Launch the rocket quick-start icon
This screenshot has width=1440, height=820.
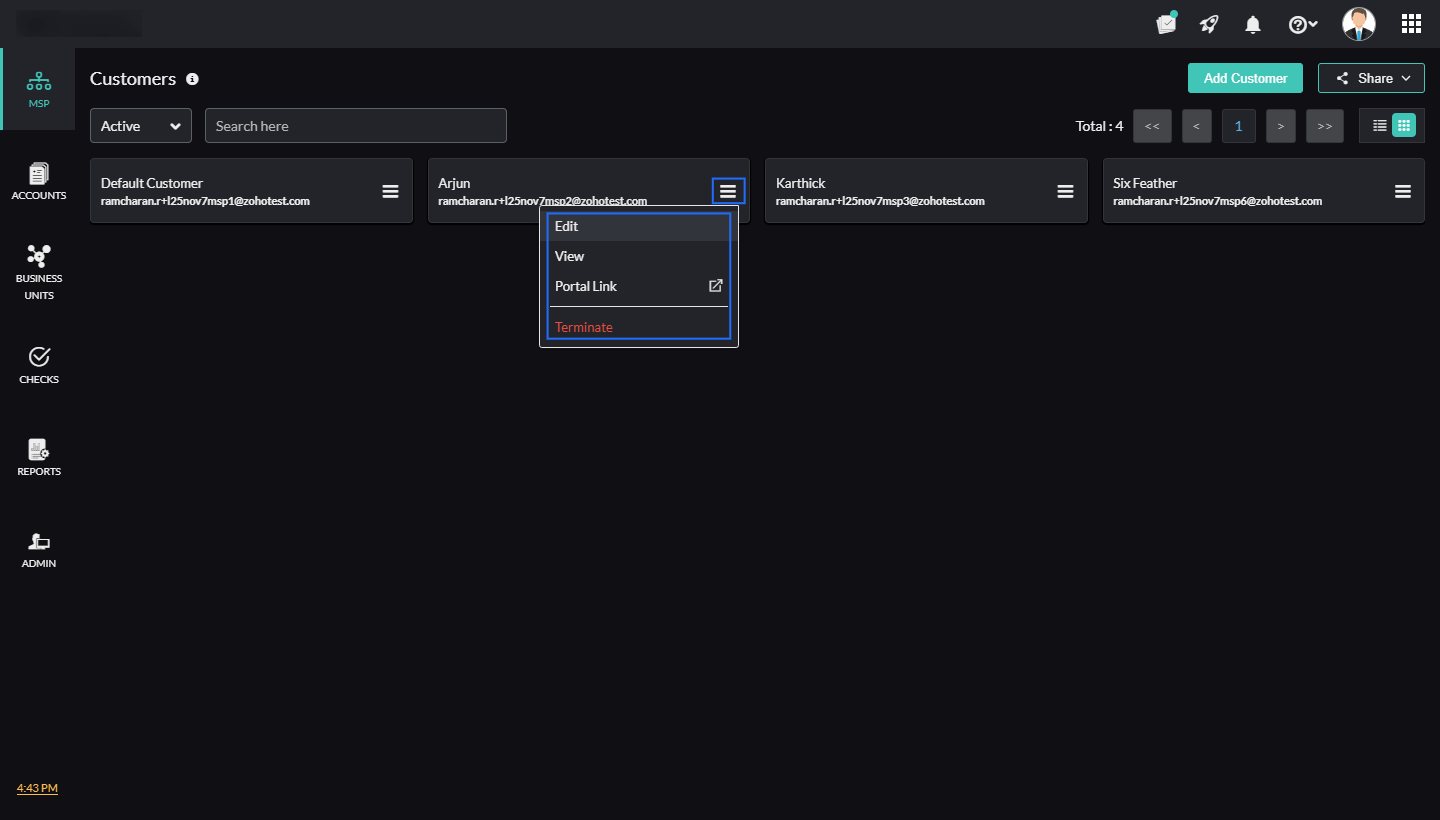1208,23
